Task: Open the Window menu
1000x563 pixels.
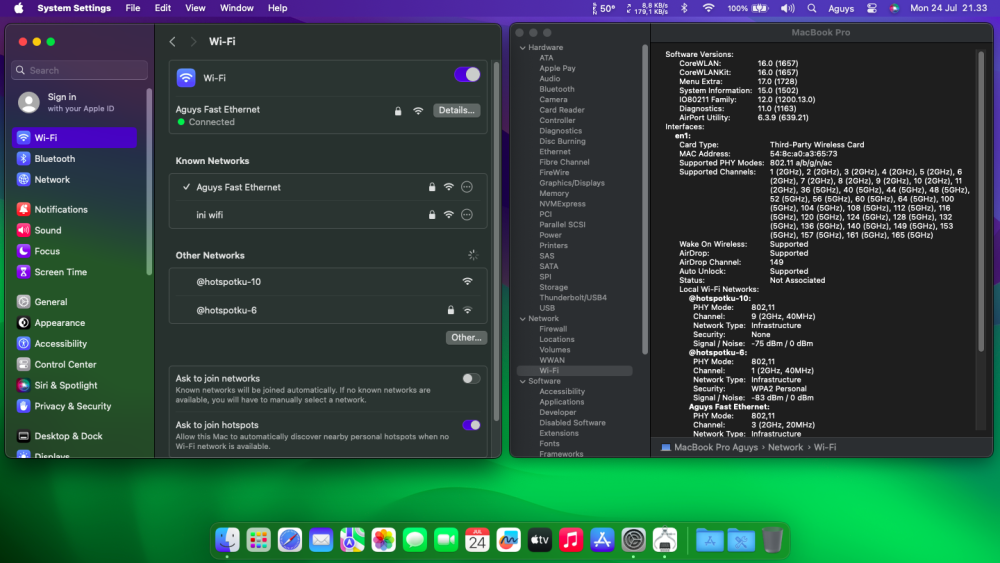Action: [x=237, y=8]
